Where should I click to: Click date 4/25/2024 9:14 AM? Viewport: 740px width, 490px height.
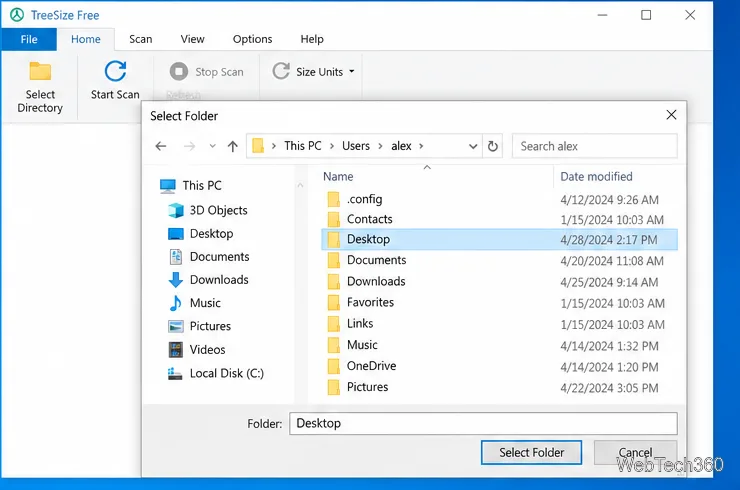click(x=609, y=282)
